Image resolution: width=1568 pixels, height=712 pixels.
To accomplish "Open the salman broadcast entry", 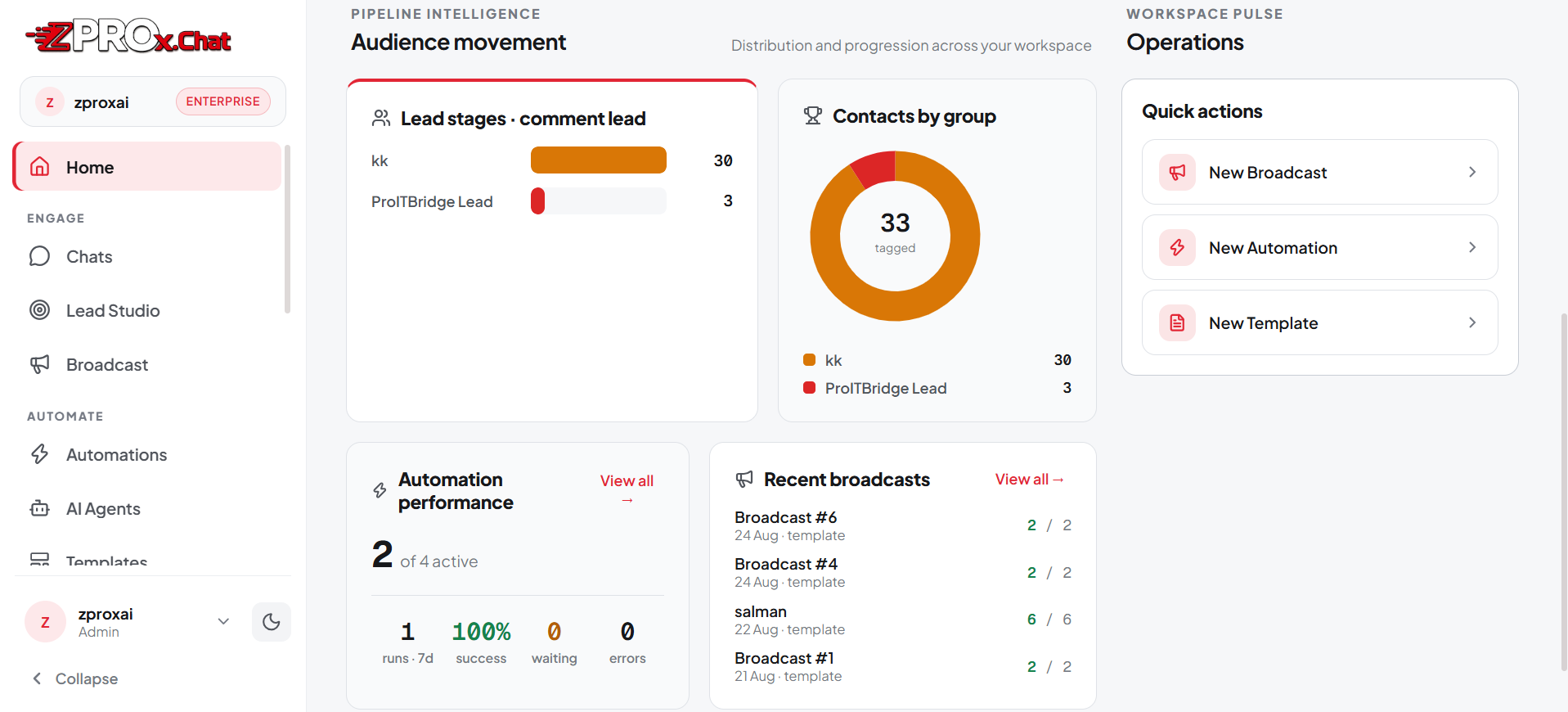I will [902, 620].
